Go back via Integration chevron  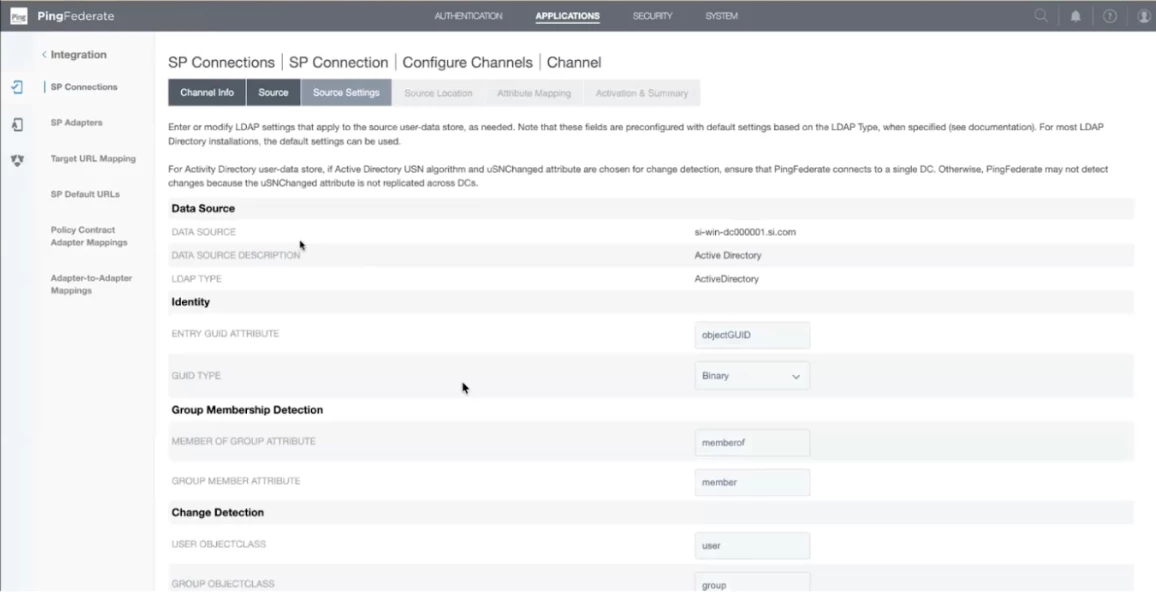[44, 55]
